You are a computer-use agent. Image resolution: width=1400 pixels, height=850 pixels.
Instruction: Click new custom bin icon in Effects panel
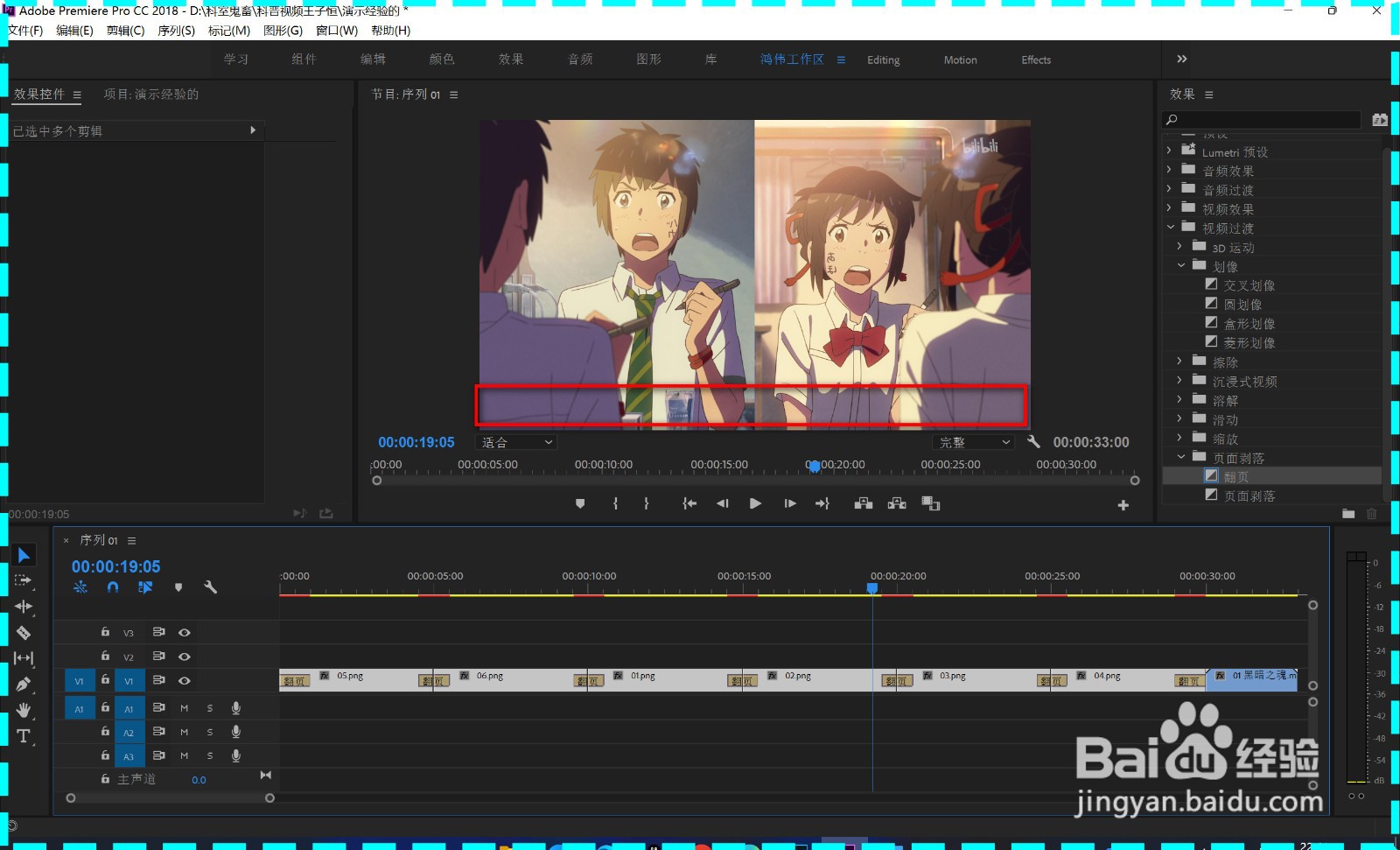[1348, 514]
